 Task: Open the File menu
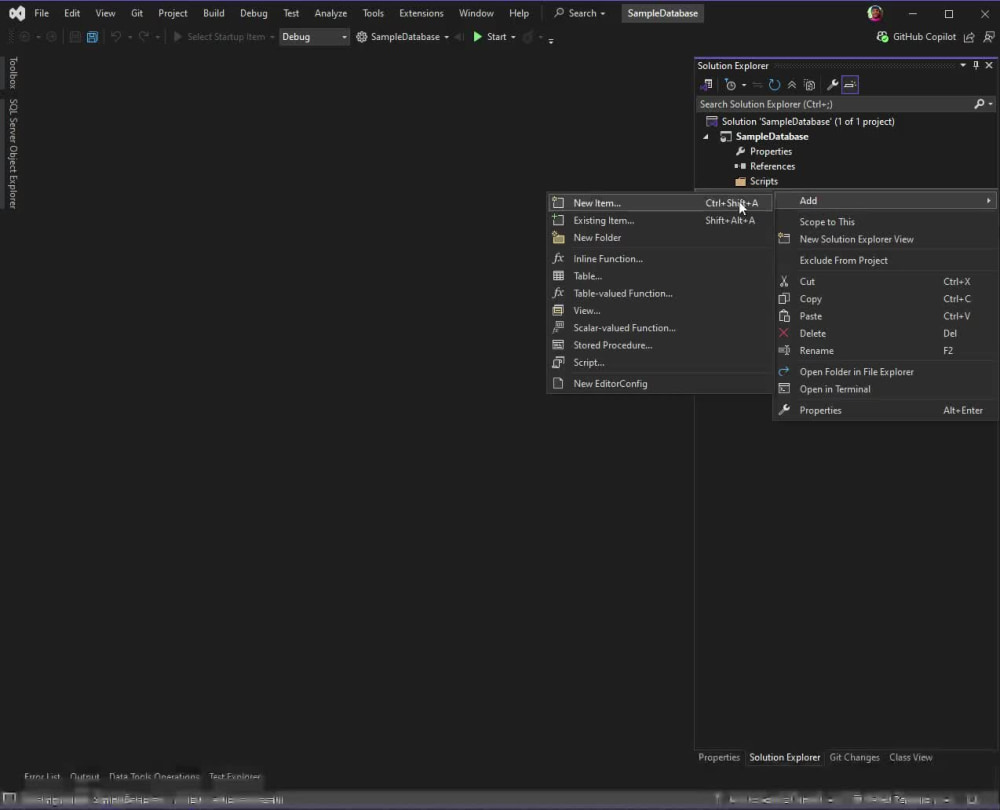coord(41,13)
